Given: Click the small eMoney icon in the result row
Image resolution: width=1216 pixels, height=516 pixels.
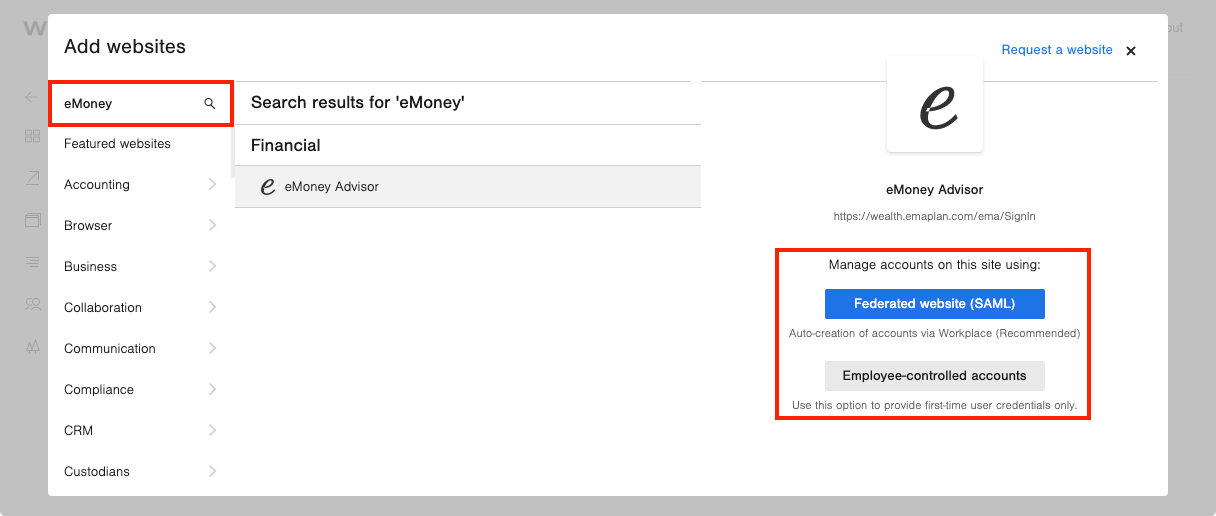Looking at the screenshot, I should point(267,187).
